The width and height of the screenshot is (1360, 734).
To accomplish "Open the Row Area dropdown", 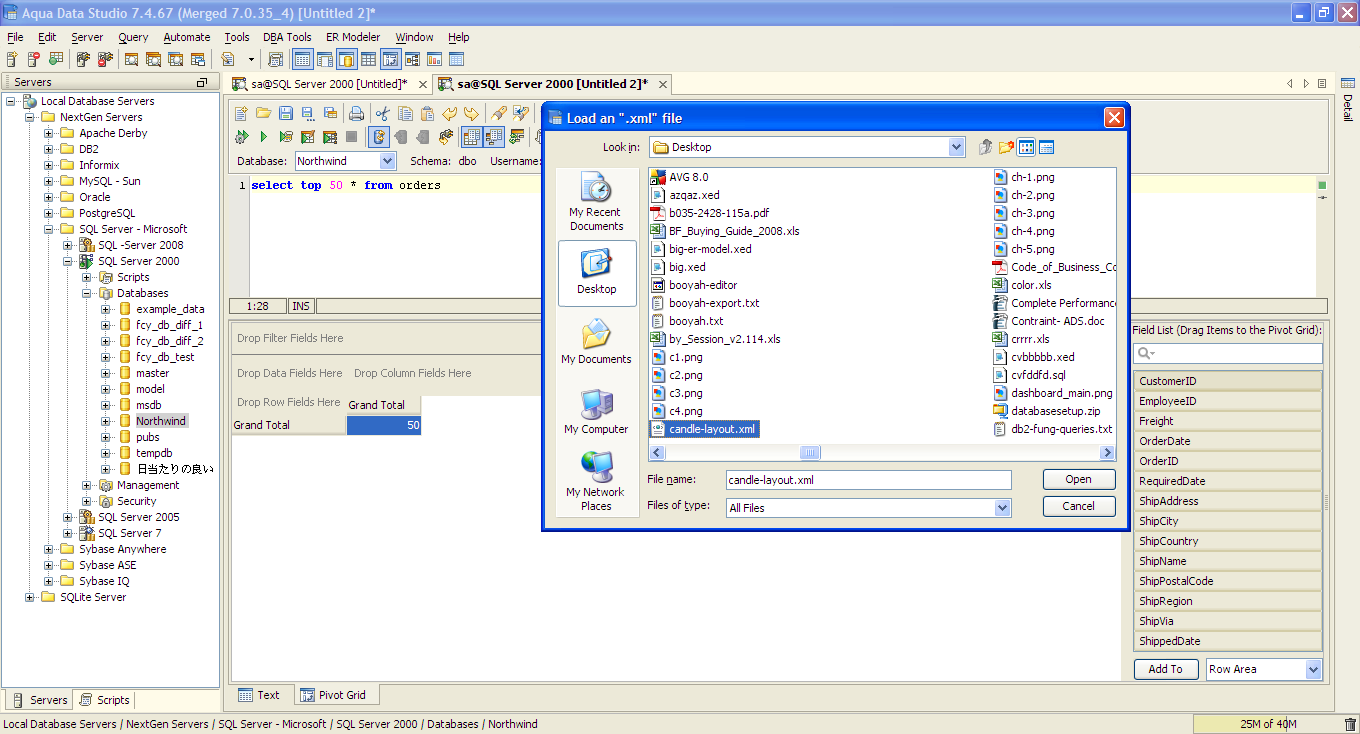I will 1313,669.
